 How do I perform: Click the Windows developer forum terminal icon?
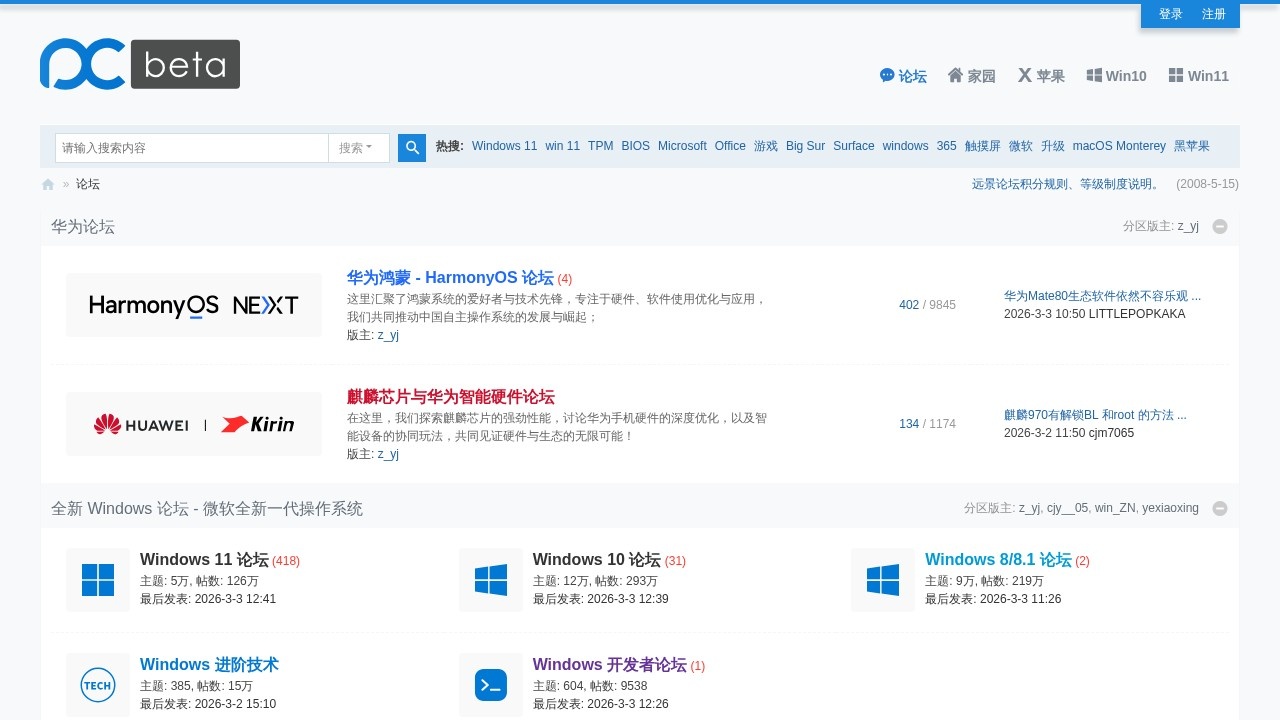491,685
